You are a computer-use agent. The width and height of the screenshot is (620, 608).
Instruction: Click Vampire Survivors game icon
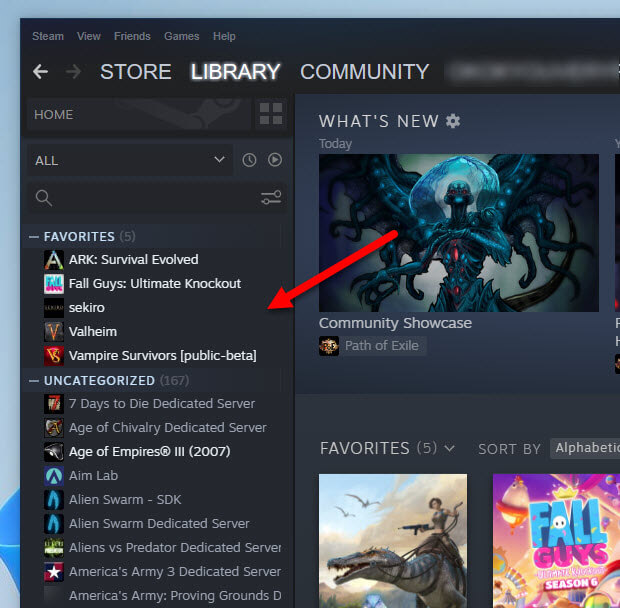click(x=54, y=356)
